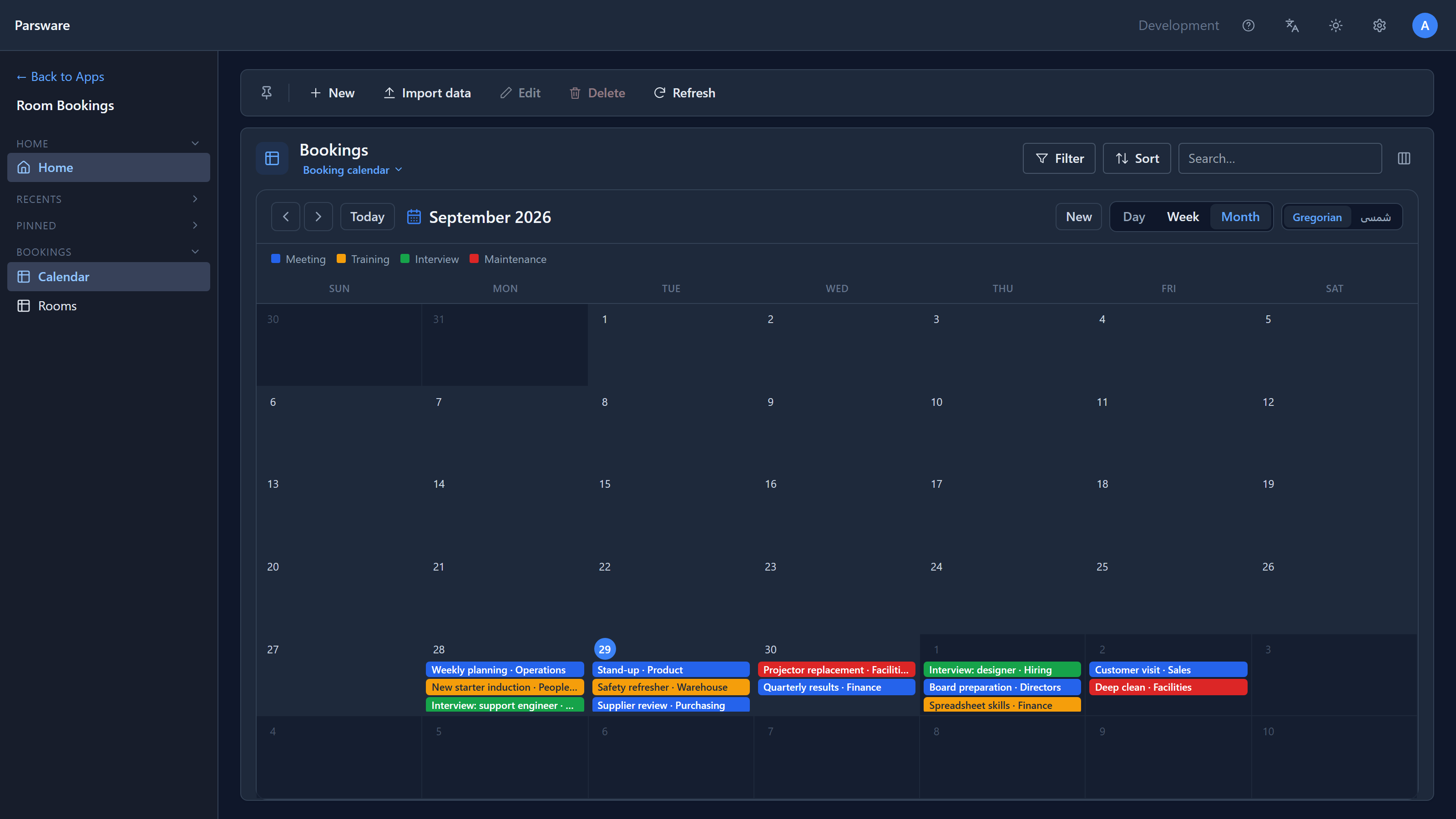The width and height of the screenshot is (1456, 819).
Task: Open Weekly planning · Operations event
Action: [x=505, y=670]
